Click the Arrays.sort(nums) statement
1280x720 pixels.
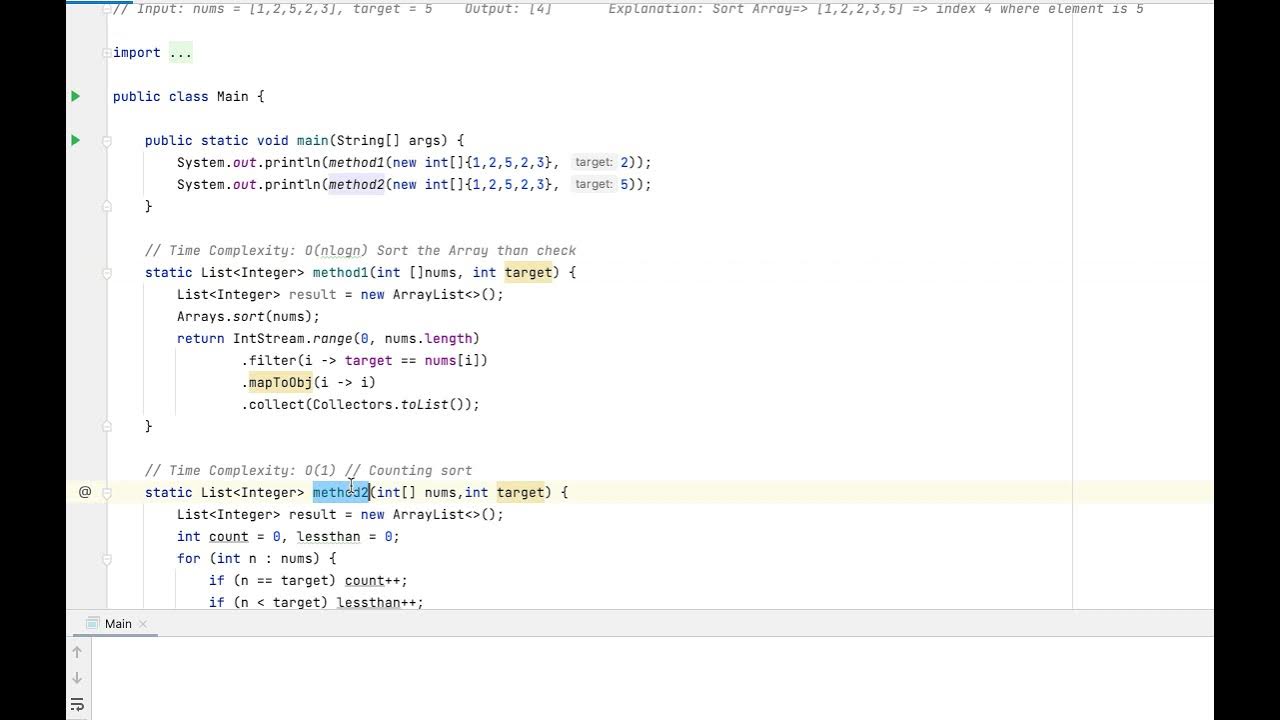click(x=248, y=316)
